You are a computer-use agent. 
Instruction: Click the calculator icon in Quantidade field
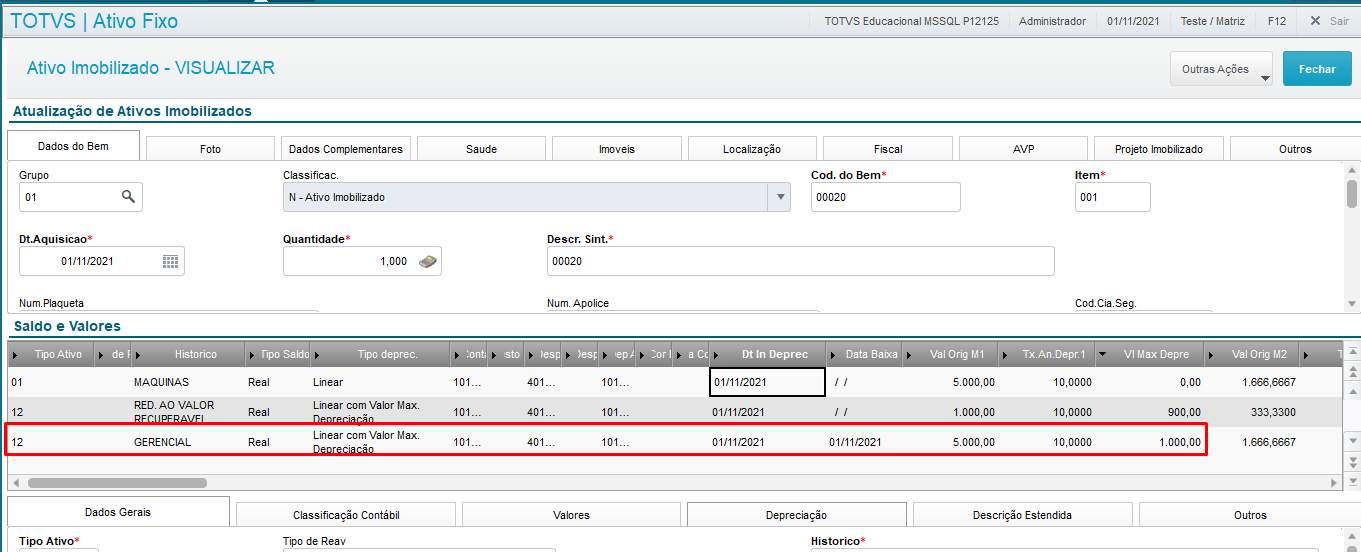pos(427,261)
